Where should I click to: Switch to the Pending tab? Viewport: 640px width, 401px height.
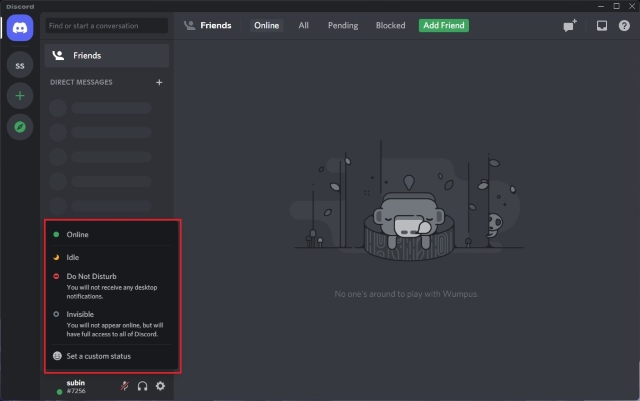[x=342, y=25]
